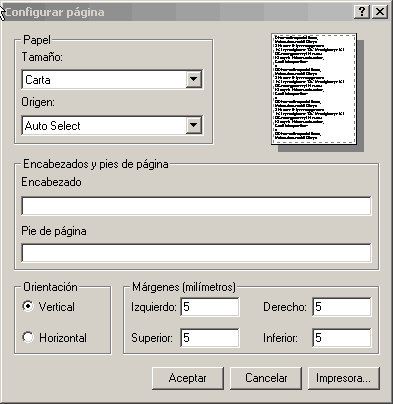Focus the Superior margin field
This screenshot has height=404, width=393.
210,338
